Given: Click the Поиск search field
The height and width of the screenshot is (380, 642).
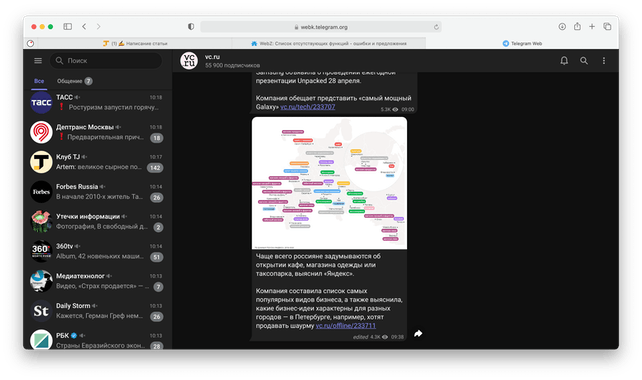Looking at the screenshot, I should click(106, 61).
